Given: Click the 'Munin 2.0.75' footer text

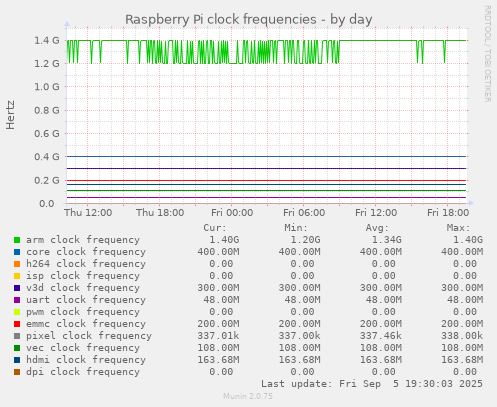Looking at the screenshot, I should [248, 396].
